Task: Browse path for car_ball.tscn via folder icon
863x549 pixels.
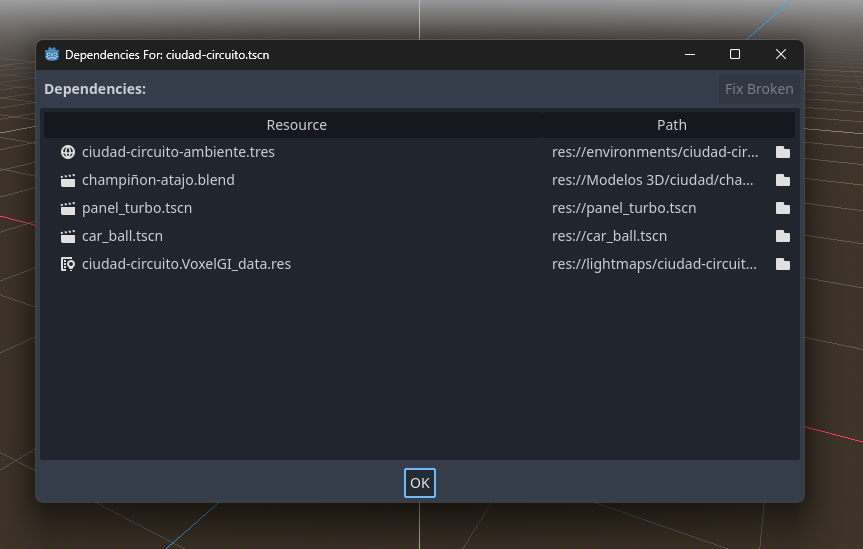Action: pyautogui.click(x=783, y=236)
